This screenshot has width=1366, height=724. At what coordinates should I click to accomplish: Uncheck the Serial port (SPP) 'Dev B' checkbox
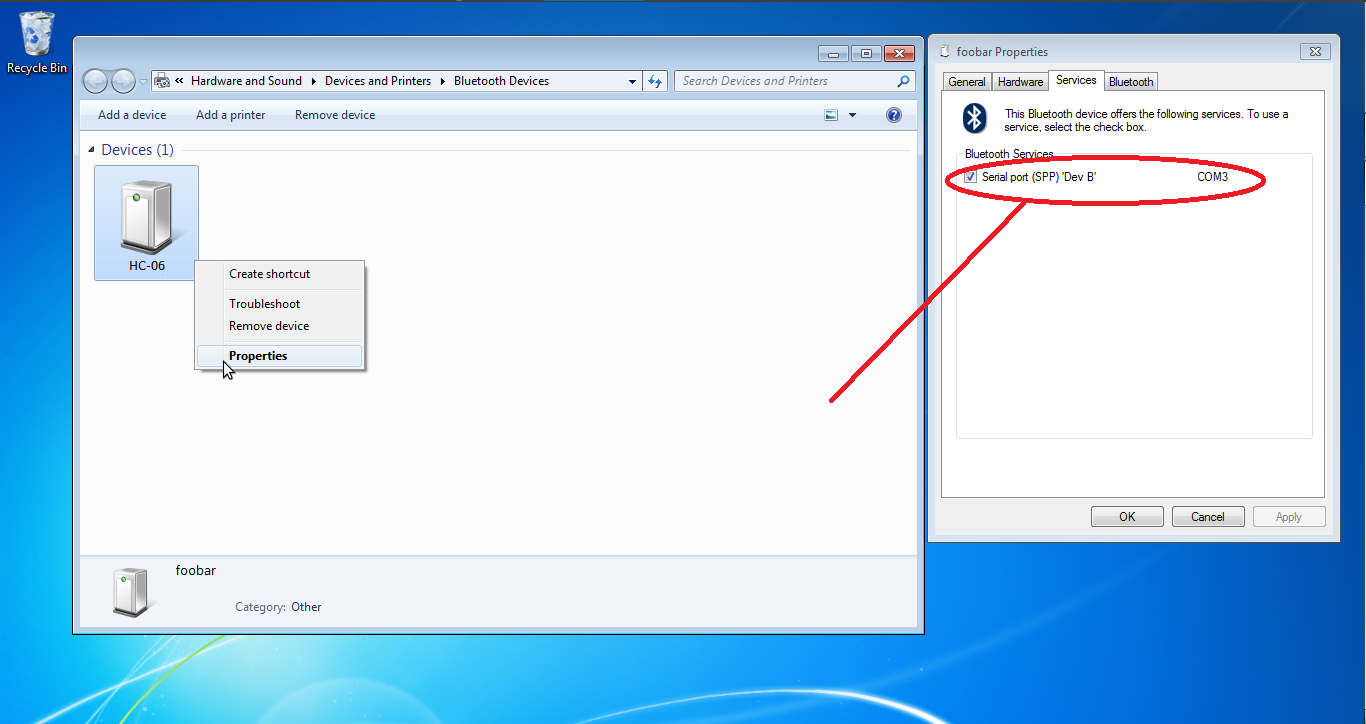(971, 177)
